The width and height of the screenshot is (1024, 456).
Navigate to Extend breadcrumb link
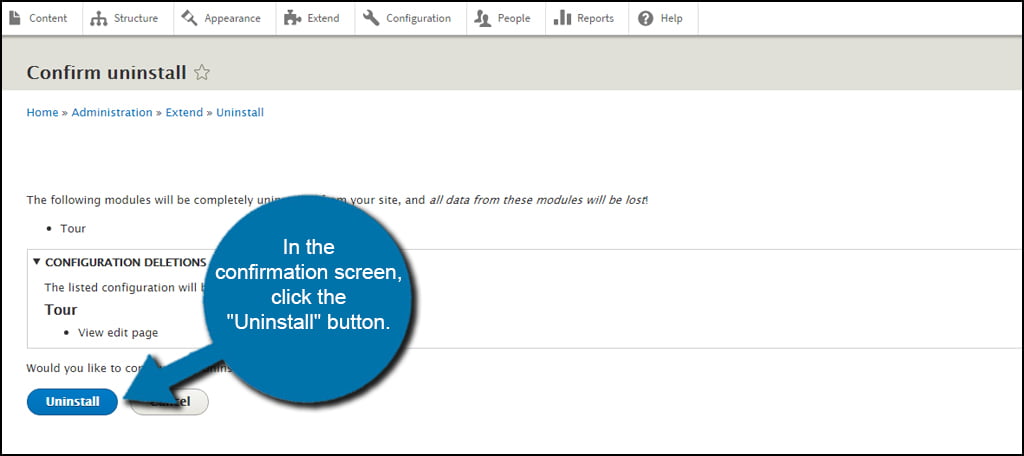click(x=184, y=113)
